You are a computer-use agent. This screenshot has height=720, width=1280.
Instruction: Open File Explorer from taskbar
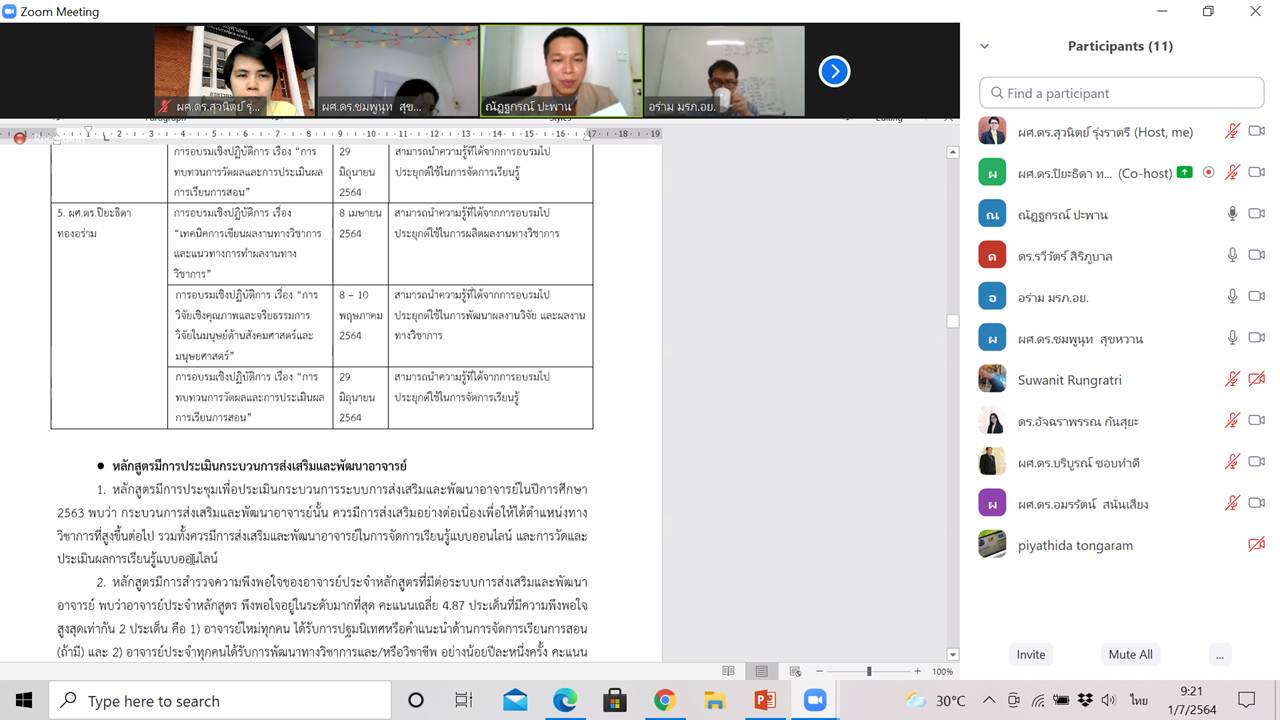click(715, 700)
